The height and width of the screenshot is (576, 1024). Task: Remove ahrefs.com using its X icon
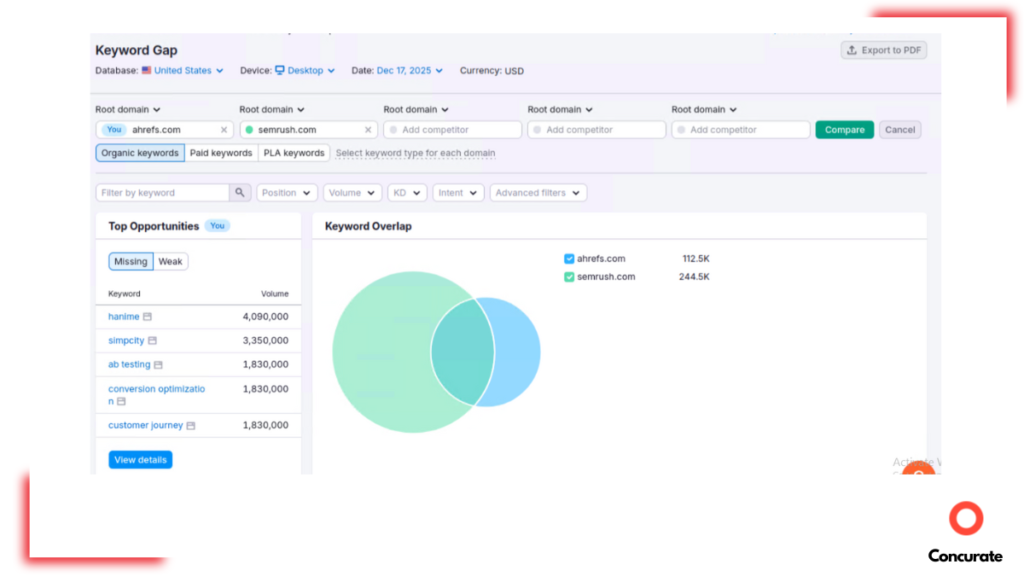(x=225, y=129)
